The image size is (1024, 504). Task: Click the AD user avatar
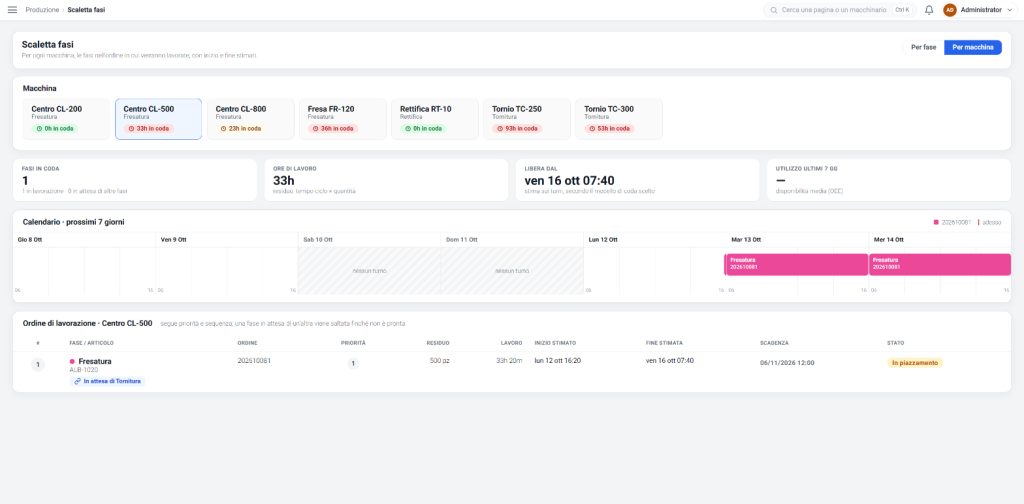(950, 10)
